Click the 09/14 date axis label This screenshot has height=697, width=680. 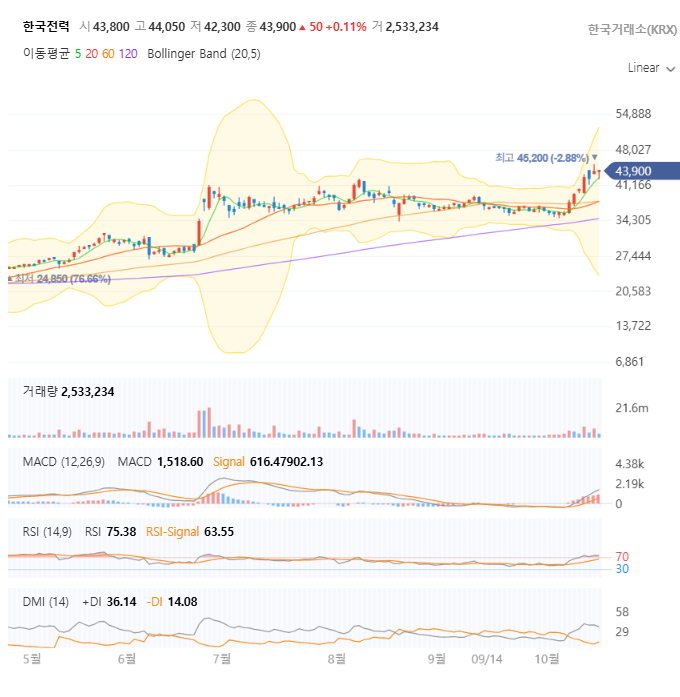click(x=487, y=659)
